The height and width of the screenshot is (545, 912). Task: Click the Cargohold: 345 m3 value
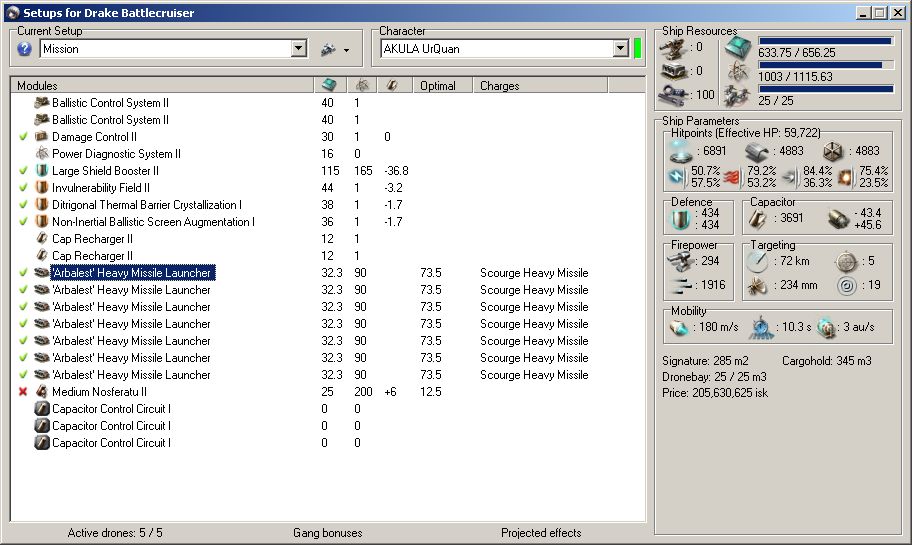pyautogui.click(x=826, y=361)
